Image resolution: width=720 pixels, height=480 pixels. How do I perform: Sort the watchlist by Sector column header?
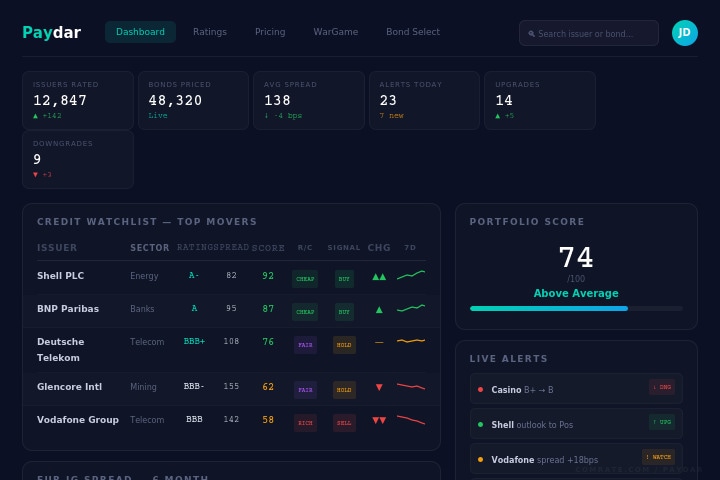point(150,248)
